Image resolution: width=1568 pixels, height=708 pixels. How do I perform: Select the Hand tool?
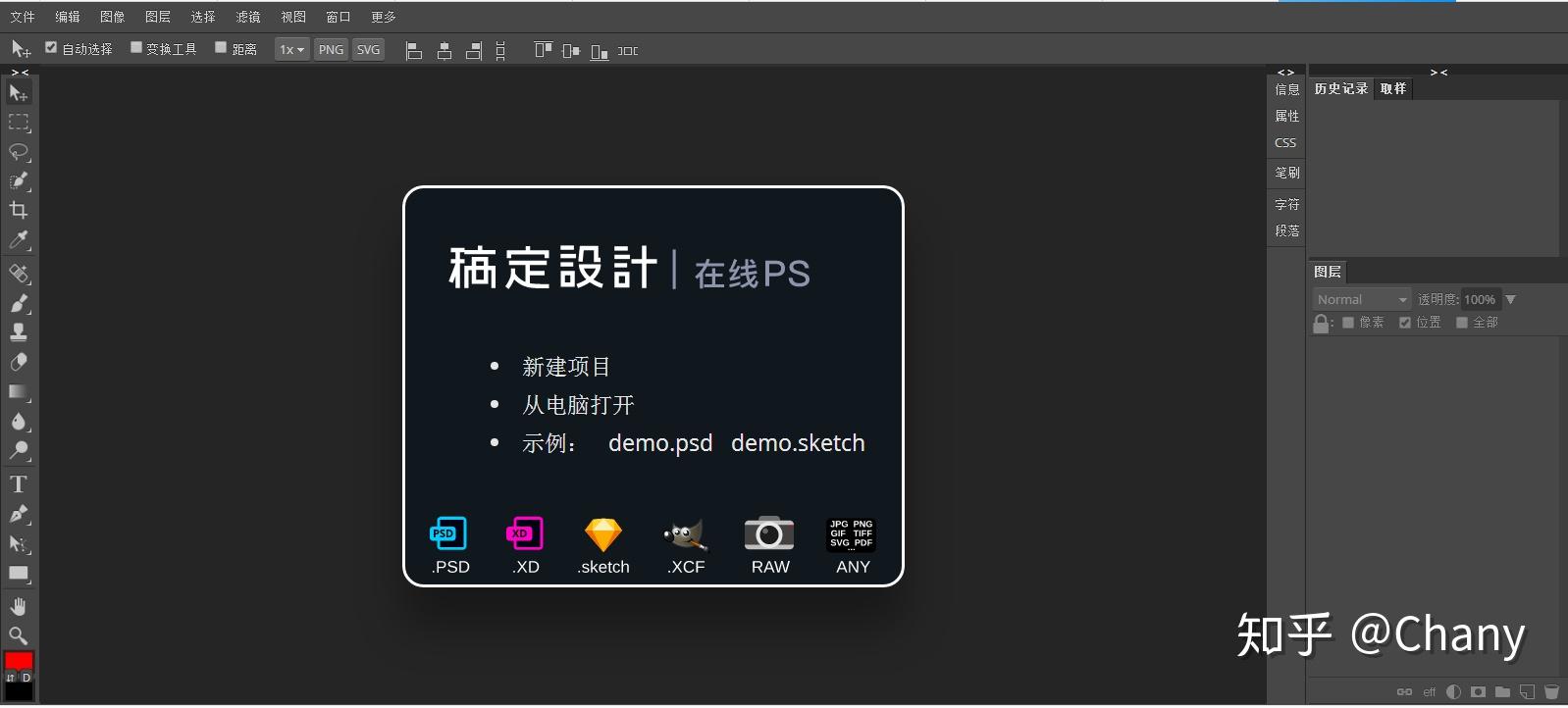tap(19, 606)
